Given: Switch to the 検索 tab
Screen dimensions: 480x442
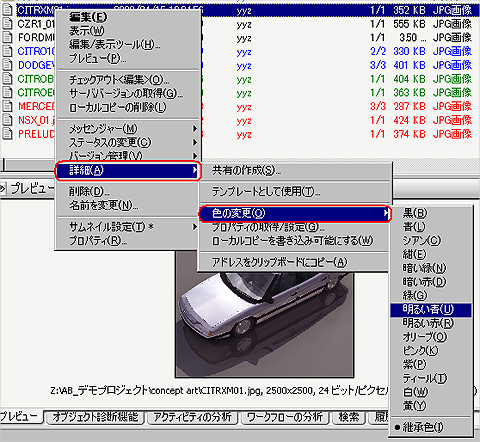Looking at the screenshot, I should [349, 417].
